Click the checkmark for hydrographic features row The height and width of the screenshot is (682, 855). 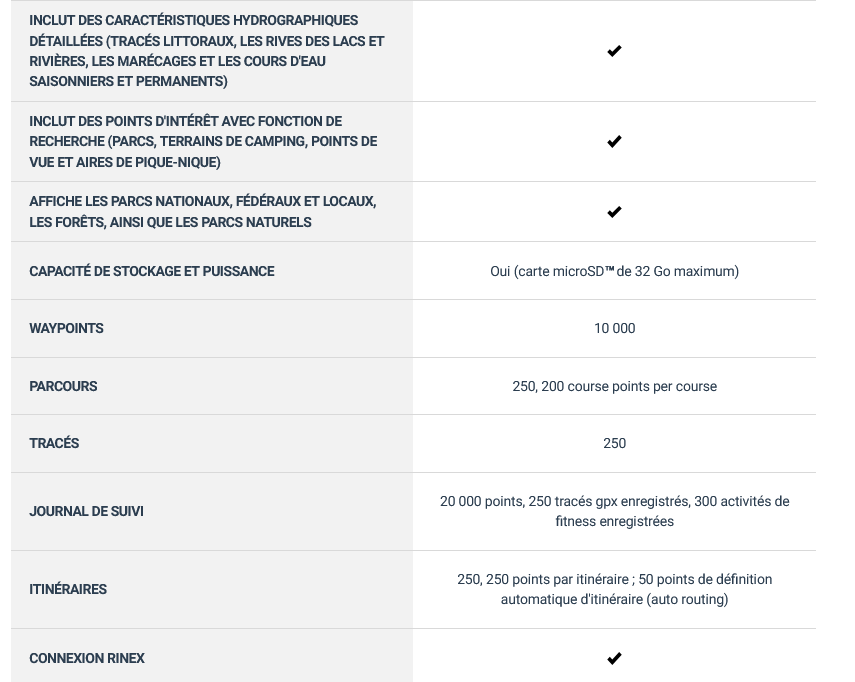point(614,51)
